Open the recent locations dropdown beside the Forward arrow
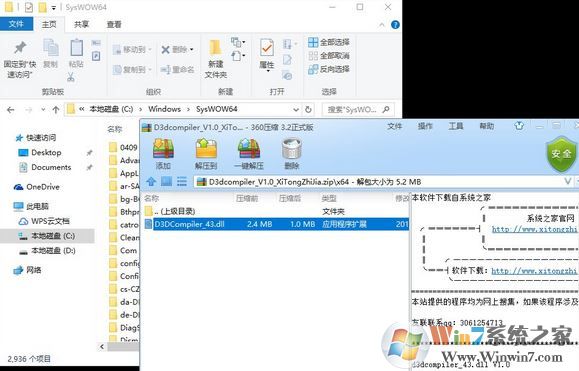Screen dimensions: 579x371 (x=43, y=110)
